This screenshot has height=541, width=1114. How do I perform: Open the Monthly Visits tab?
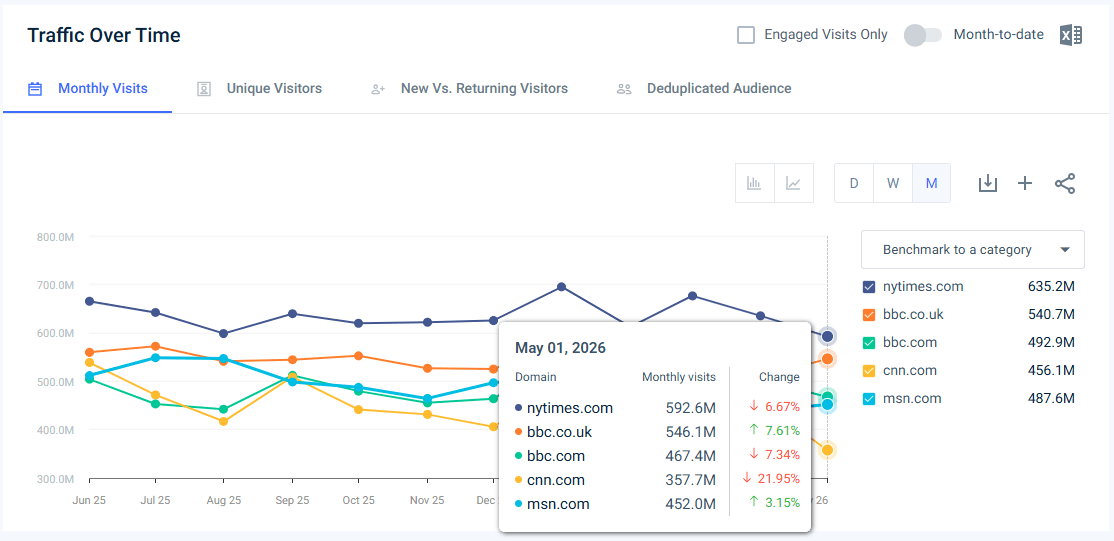pyautogui.click(x=87, y=89)
